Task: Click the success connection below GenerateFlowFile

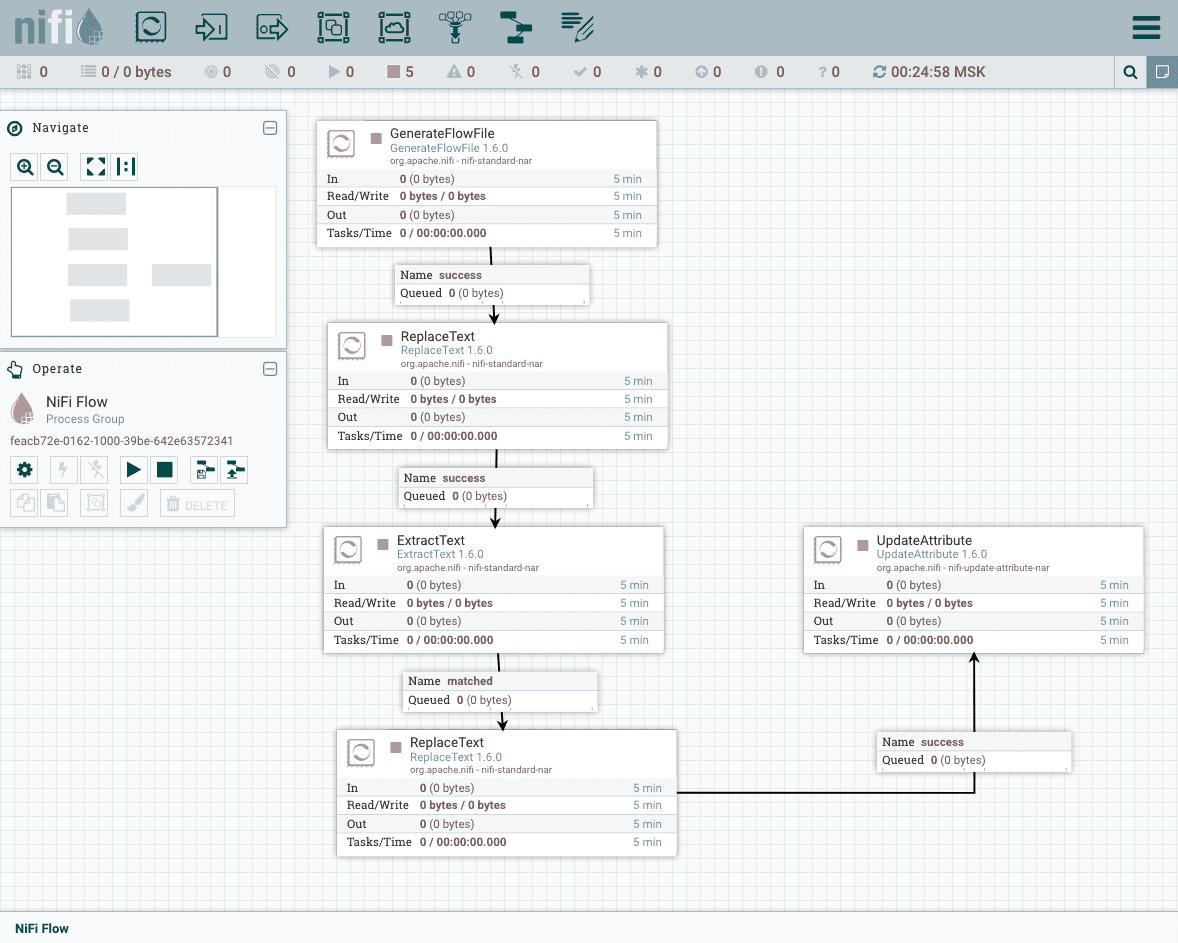Action: [492, 285]
